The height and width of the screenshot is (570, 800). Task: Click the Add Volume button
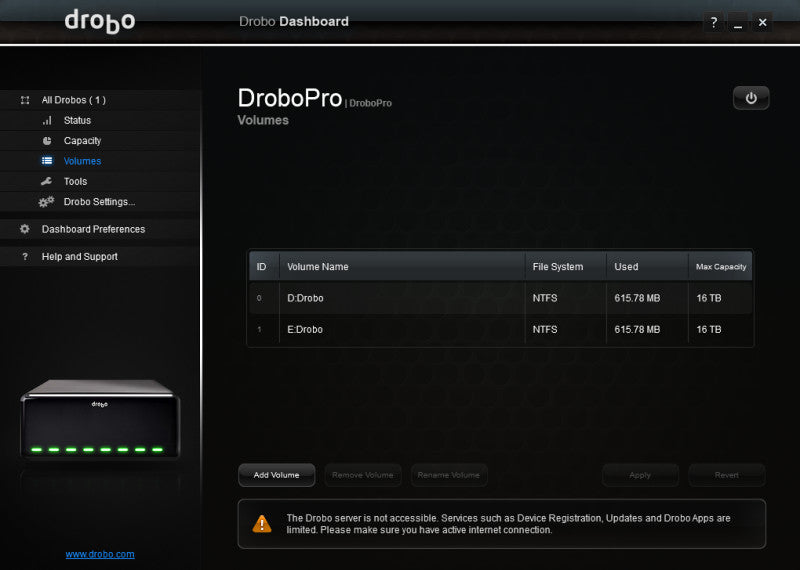pos(277,475)
